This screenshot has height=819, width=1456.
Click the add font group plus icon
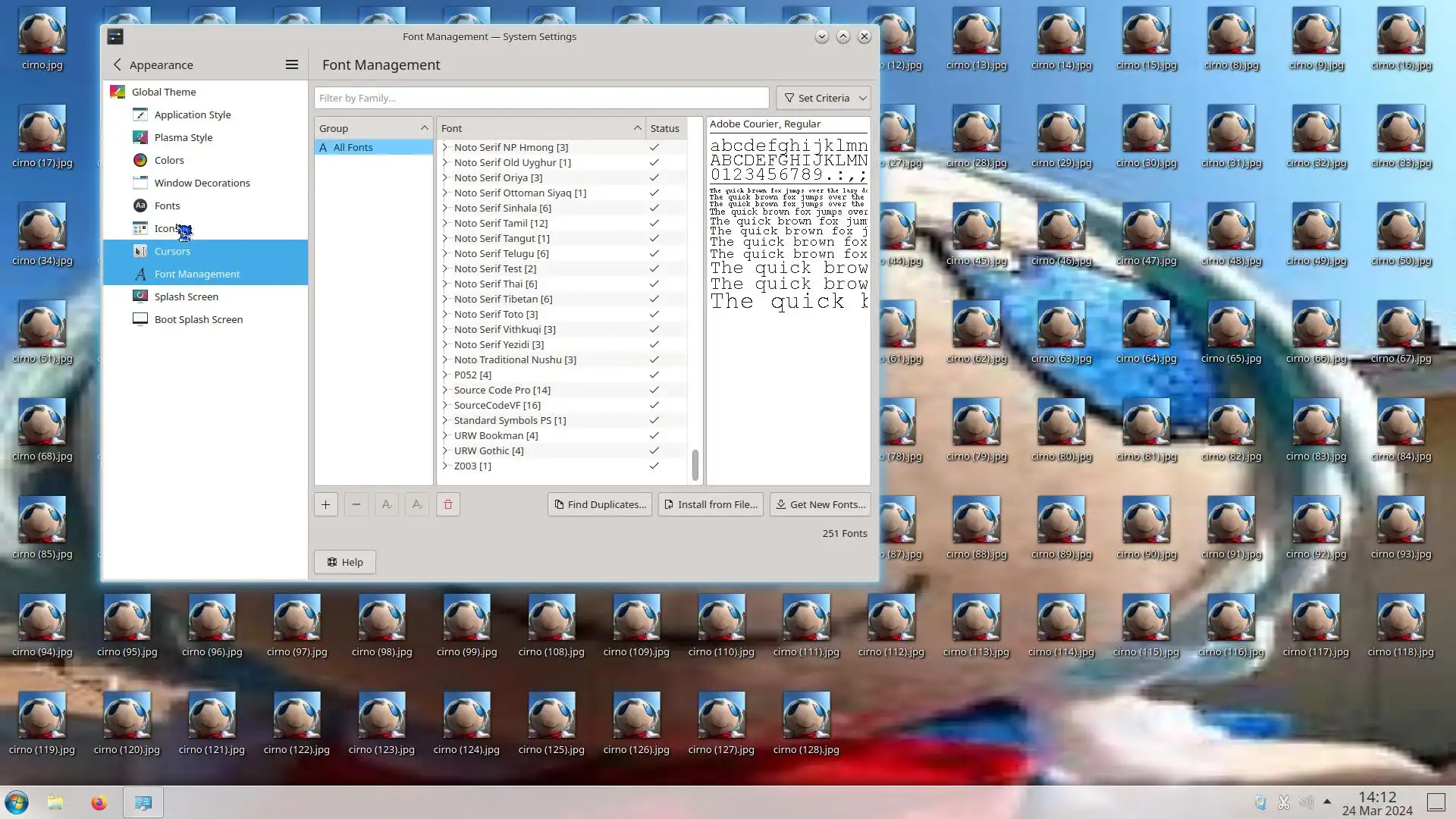coord(325,504)
